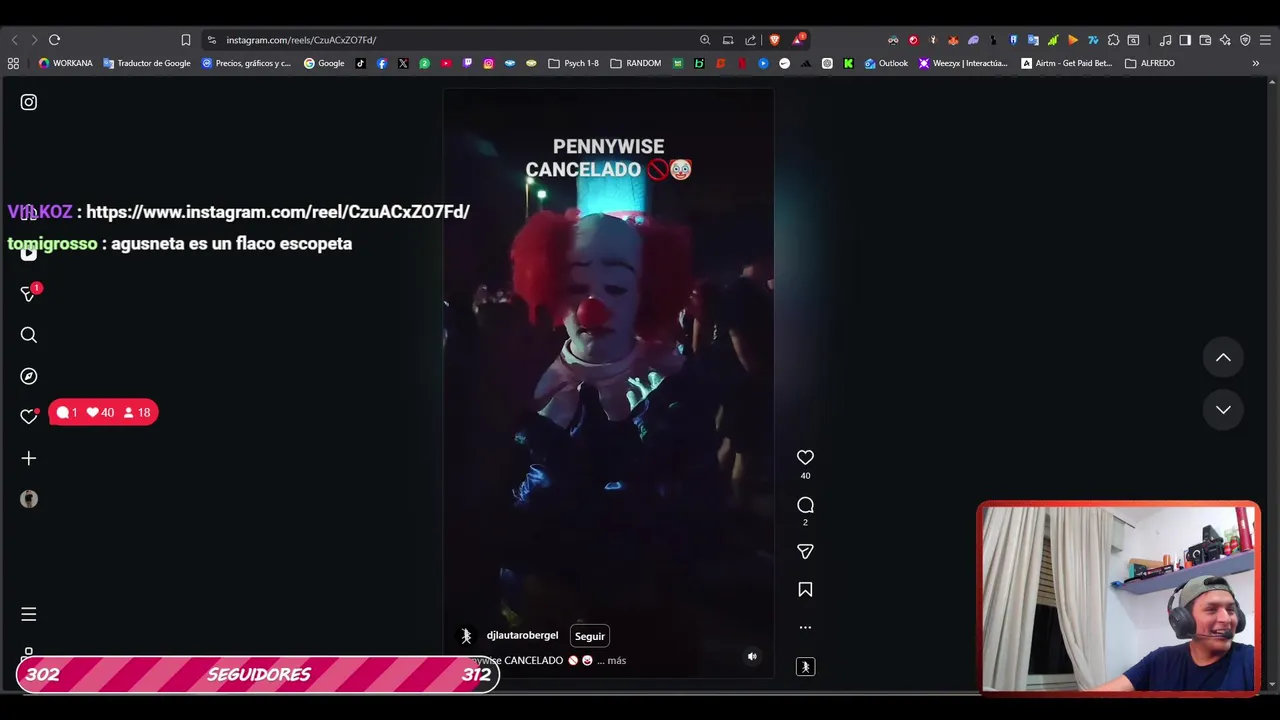The height and width of the screenshot is (720, 1280).
Task: Mute or unmute the reel audio
Action: (x=752, y=656)
